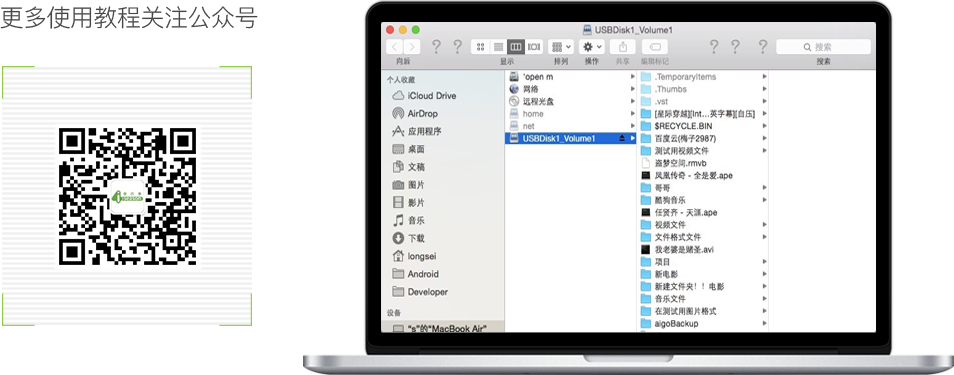This screenshot has width=954, height=375.
Task: Click the share (共享) toolbar icon
Action: 622,47
